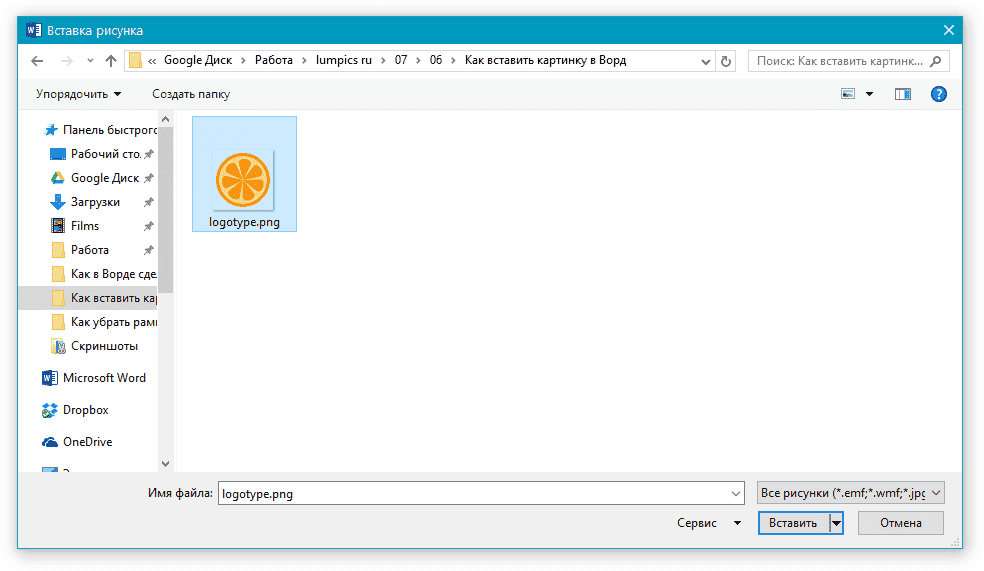Select OneDrive in the sidebar
The image size is (984, 571).
77,442
